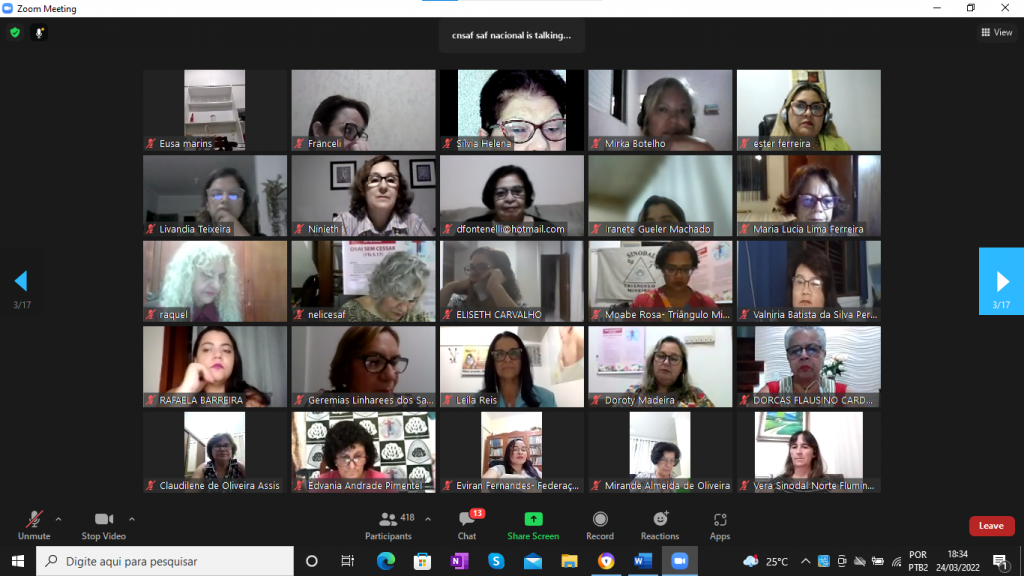Expand audio options arrow beside Unmute
This screenshot has width=1024, height=576.
pos(58,519)
